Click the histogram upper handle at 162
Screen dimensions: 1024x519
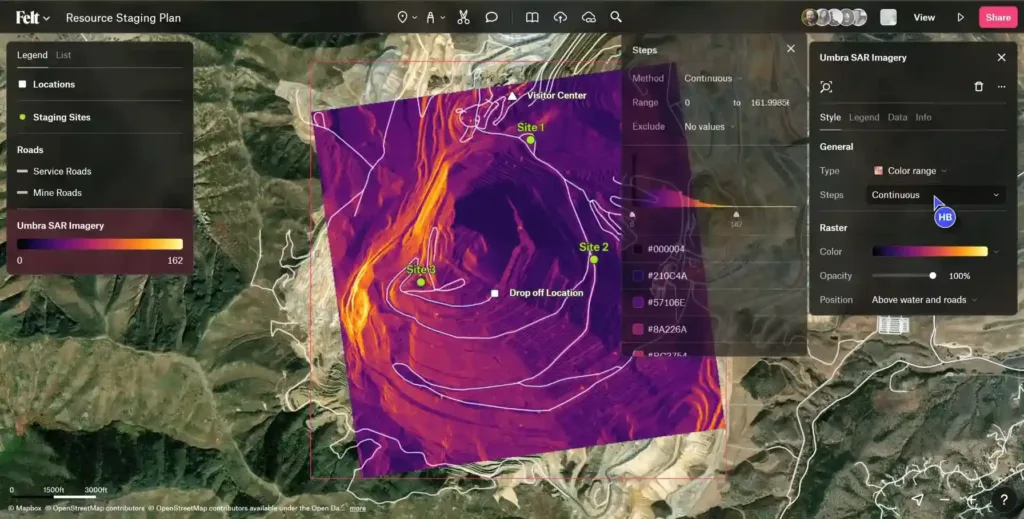click(736, 215)
